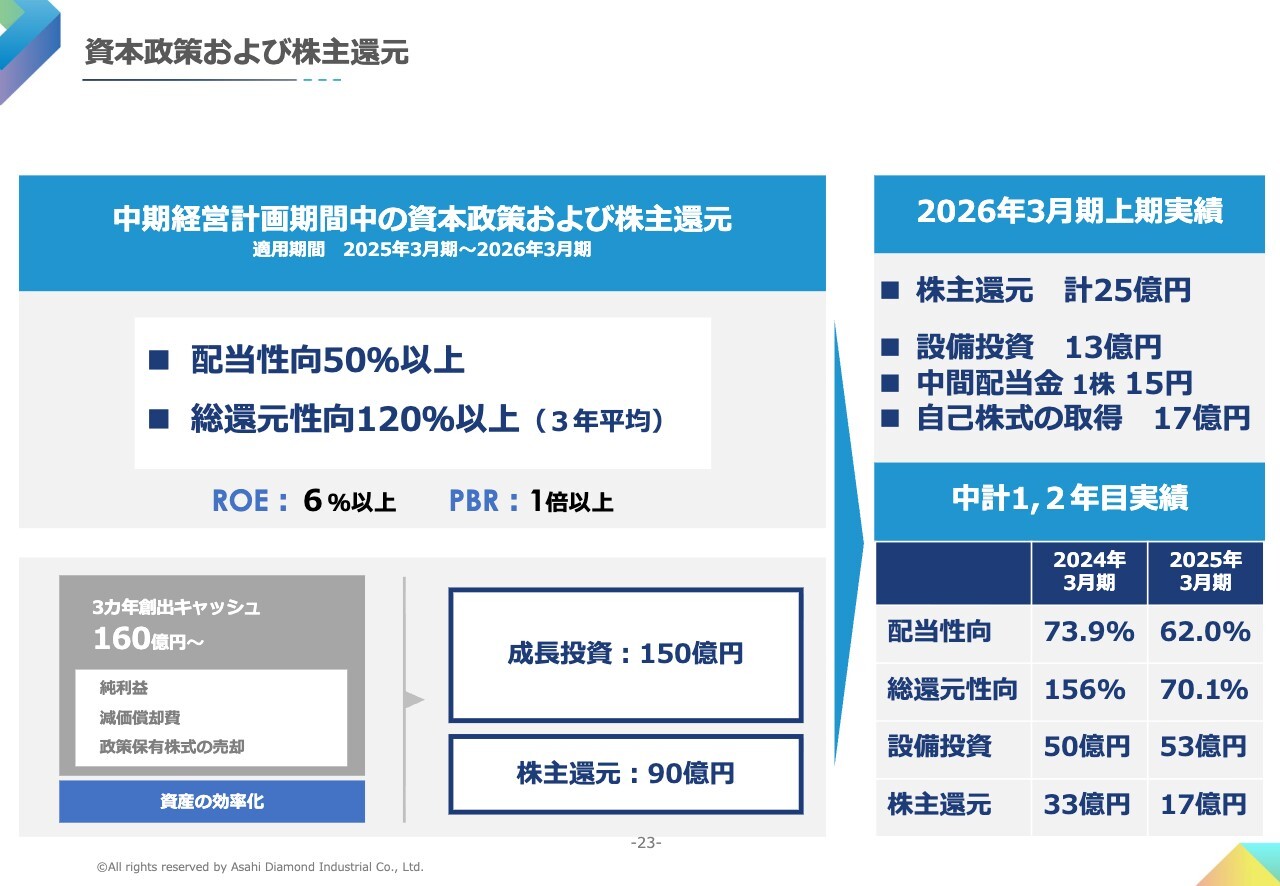Screen dimensions: 1280x886
Task: Click the 中計1,2年目実績 header
Action: (x=1069, y=500)
